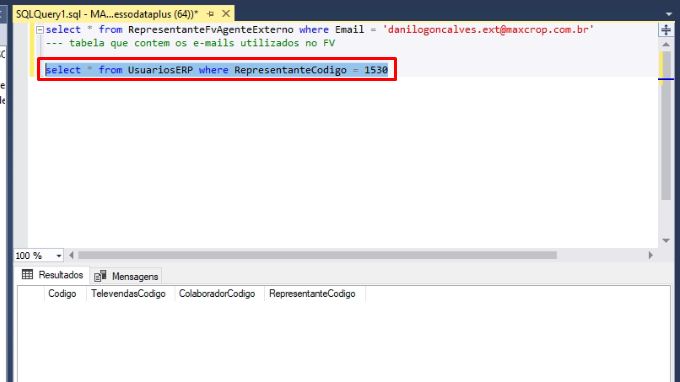
Task: Click the Mensagens tab icon
Action: tap(100, 276)
